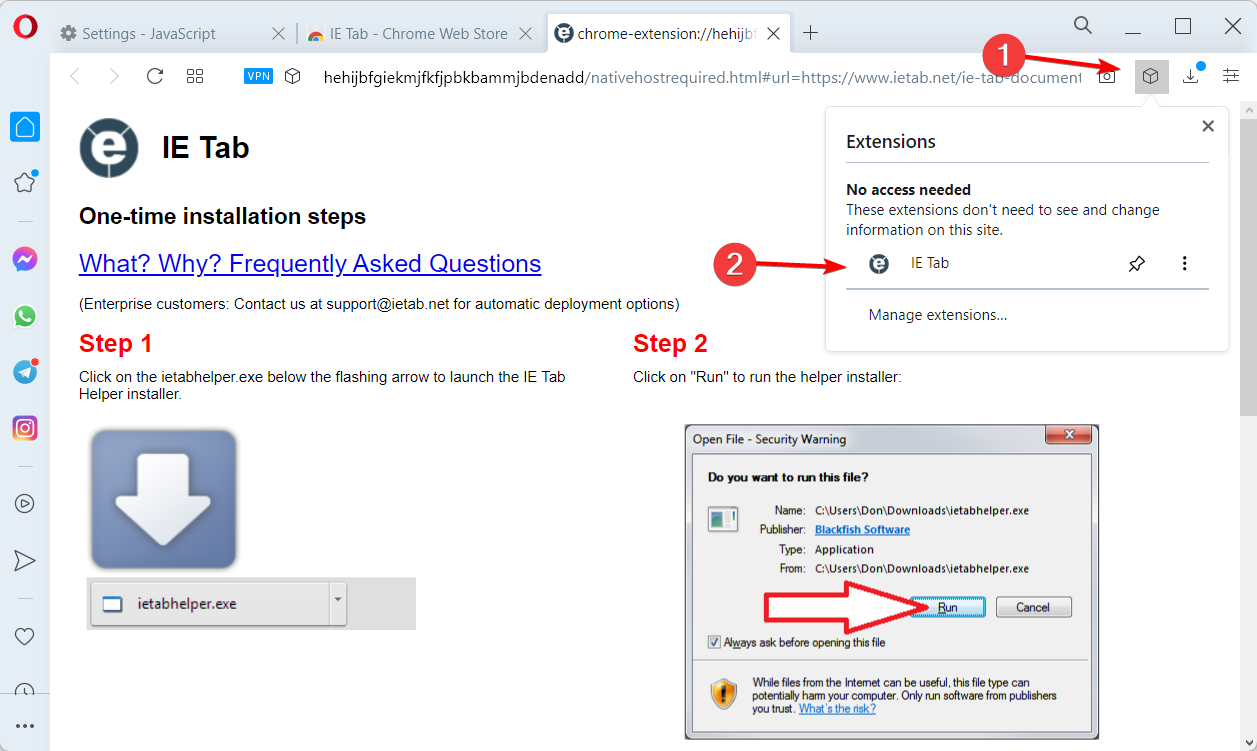Click the Blackfish Software publisher link
Screen dimensions: 1257x751
tap(862, 530)
